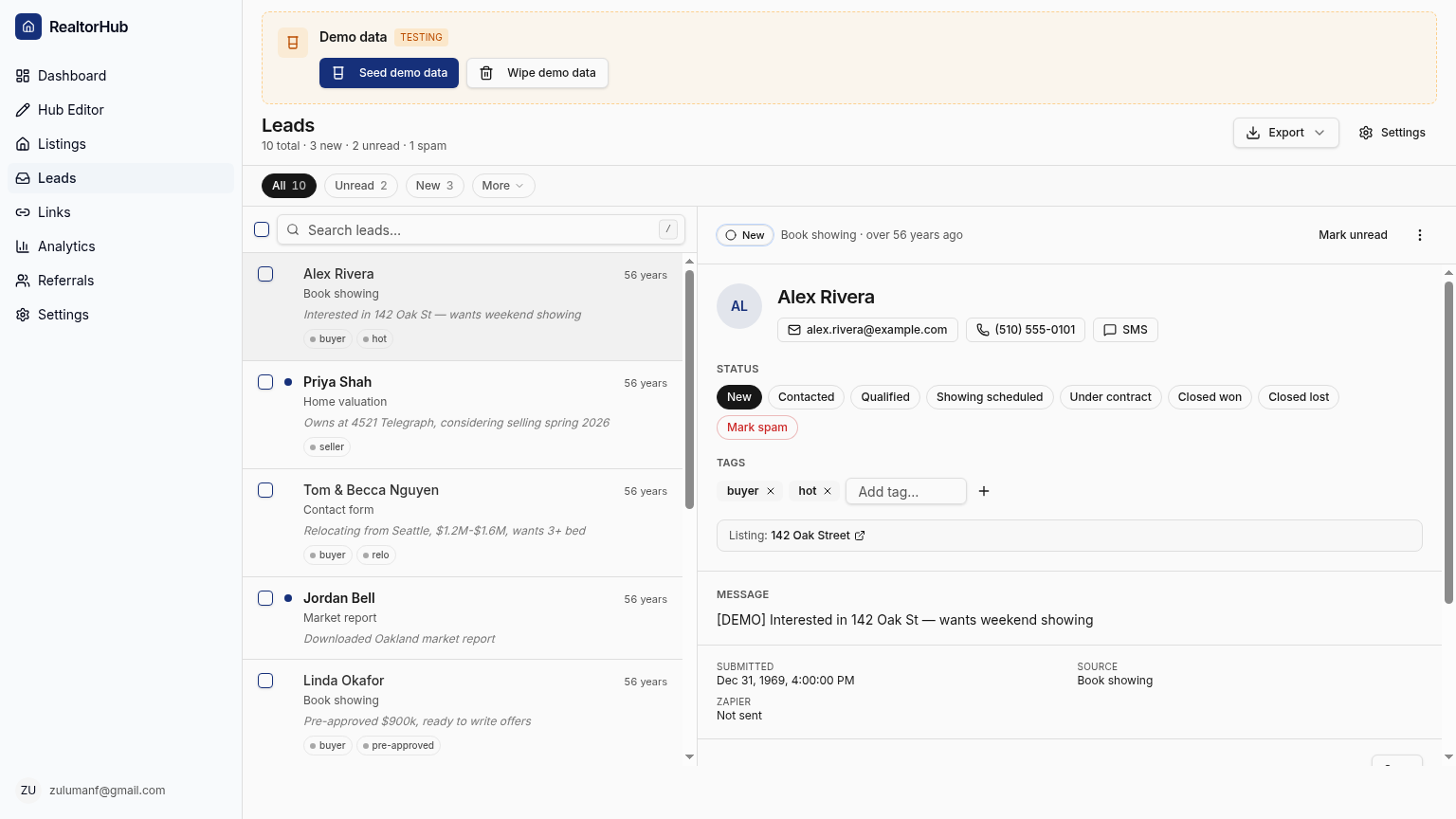The image size is (1456, 819).
Task: Filter leads by New 3
Action: [435, 186]
